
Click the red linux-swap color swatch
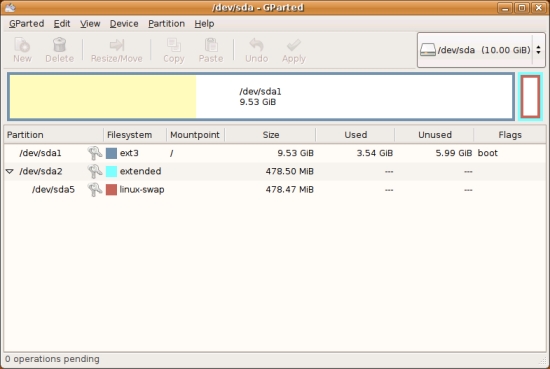pyautogui.click(x=111, y=189)
